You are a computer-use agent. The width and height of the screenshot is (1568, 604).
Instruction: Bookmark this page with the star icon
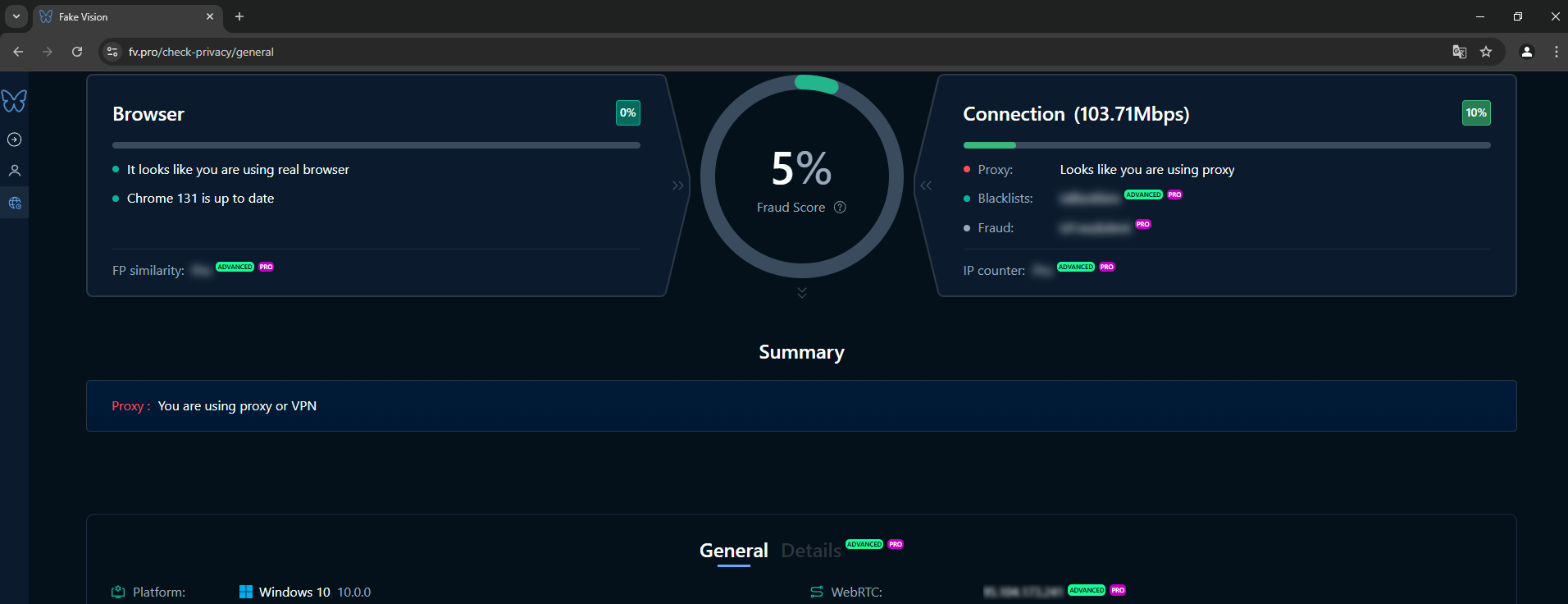click(x=1485, y=52)
